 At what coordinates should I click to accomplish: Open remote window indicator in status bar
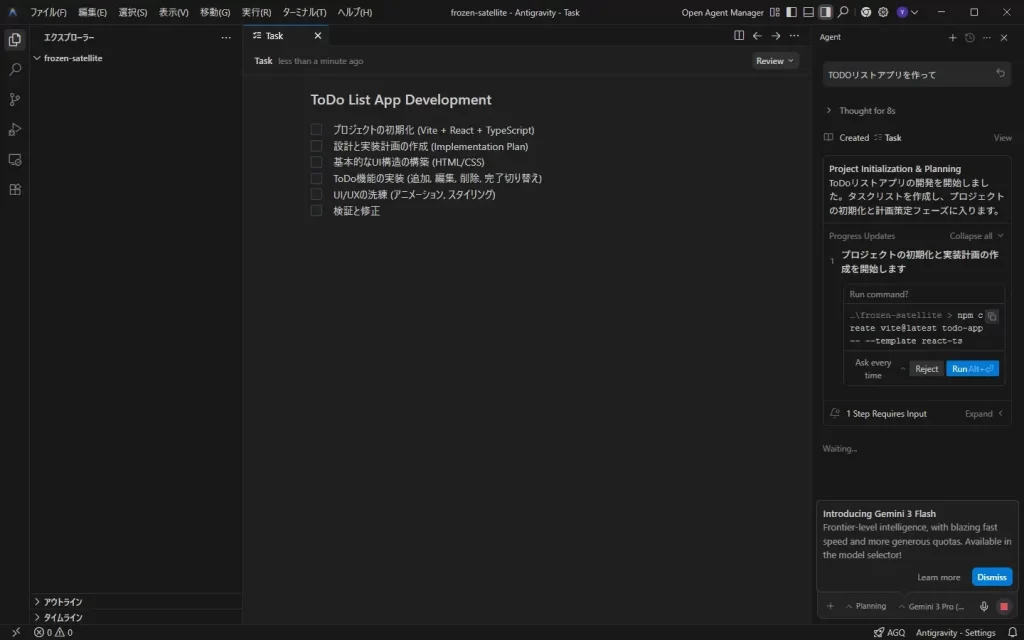tap(16, 632)
